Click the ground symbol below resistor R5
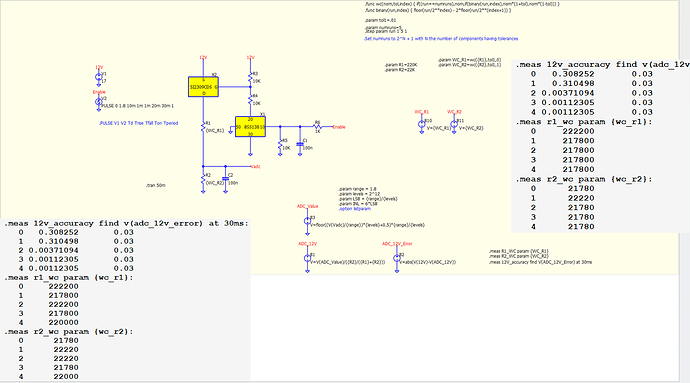The height and width of the screenshot is (383, 690). click(280, 154)
